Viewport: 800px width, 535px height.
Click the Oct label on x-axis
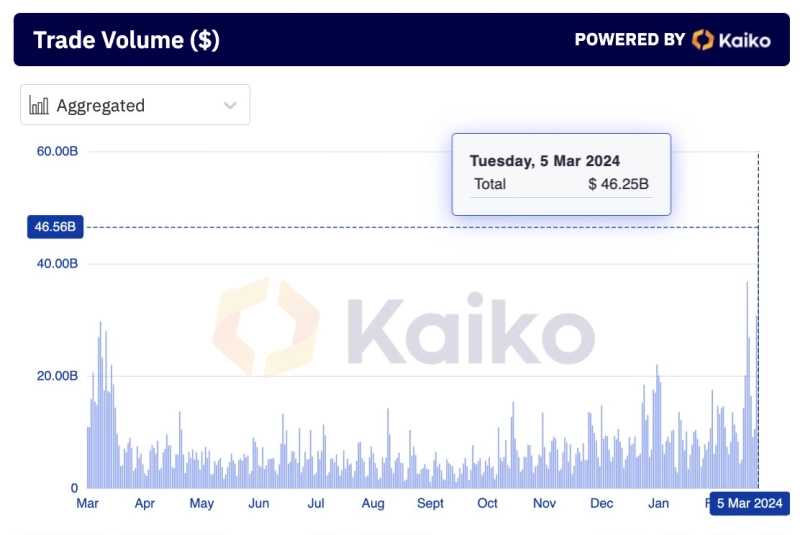point(487,503)
